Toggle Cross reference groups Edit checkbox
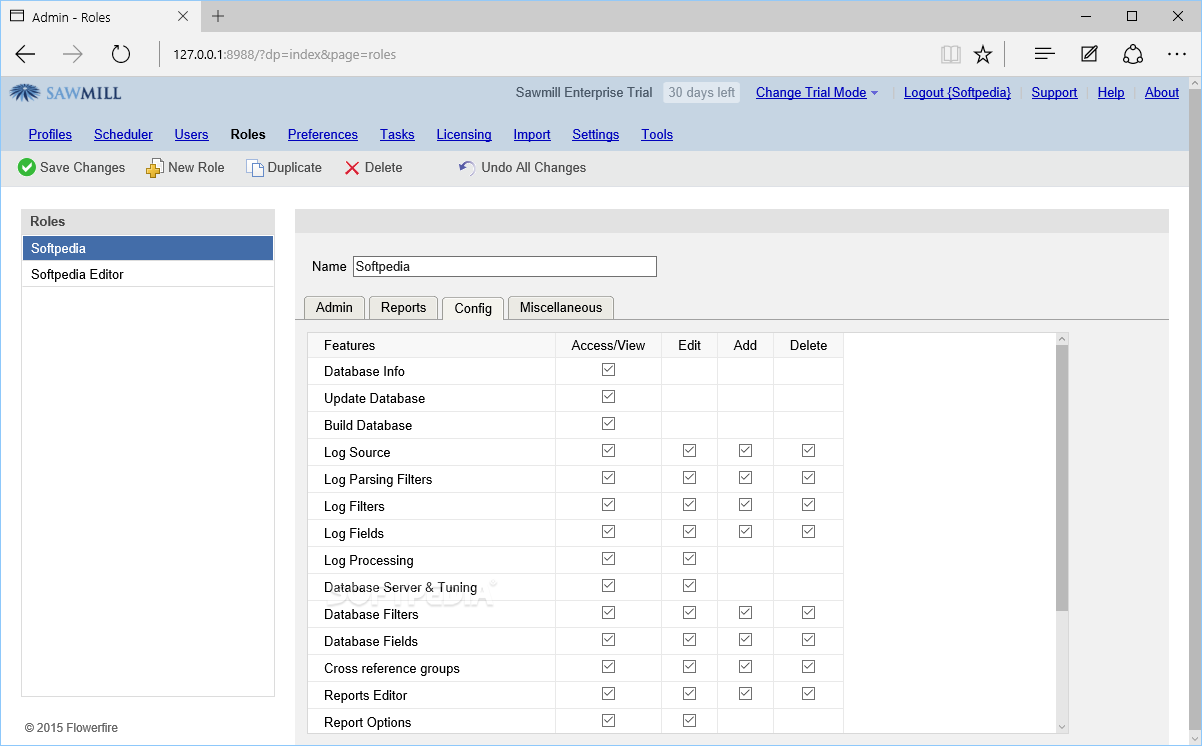1202x746 pixels. coord(689,667)
